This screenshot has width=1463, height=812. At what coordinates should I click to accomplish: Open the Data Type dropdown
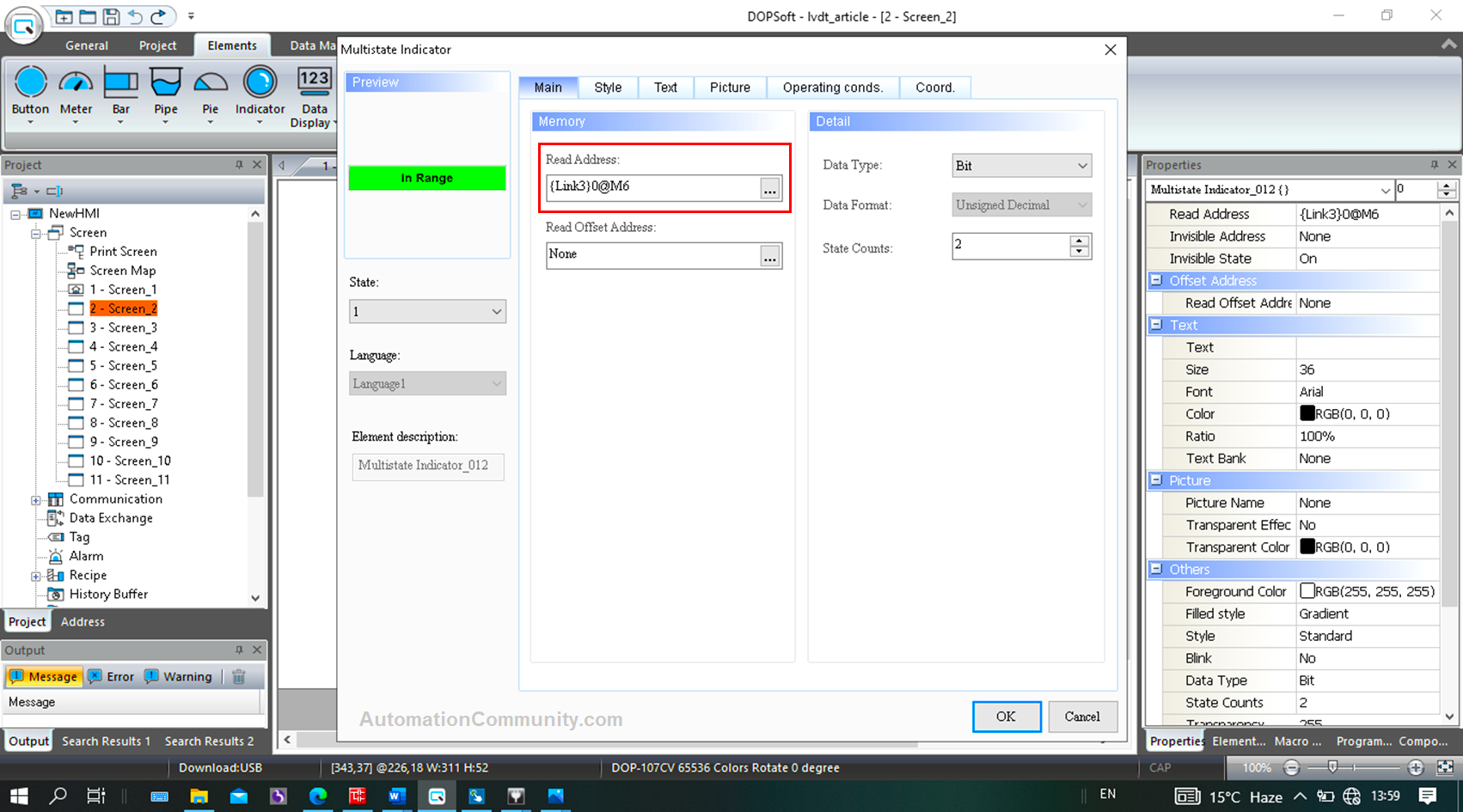pyautogui.click(x=1021, y=166)
